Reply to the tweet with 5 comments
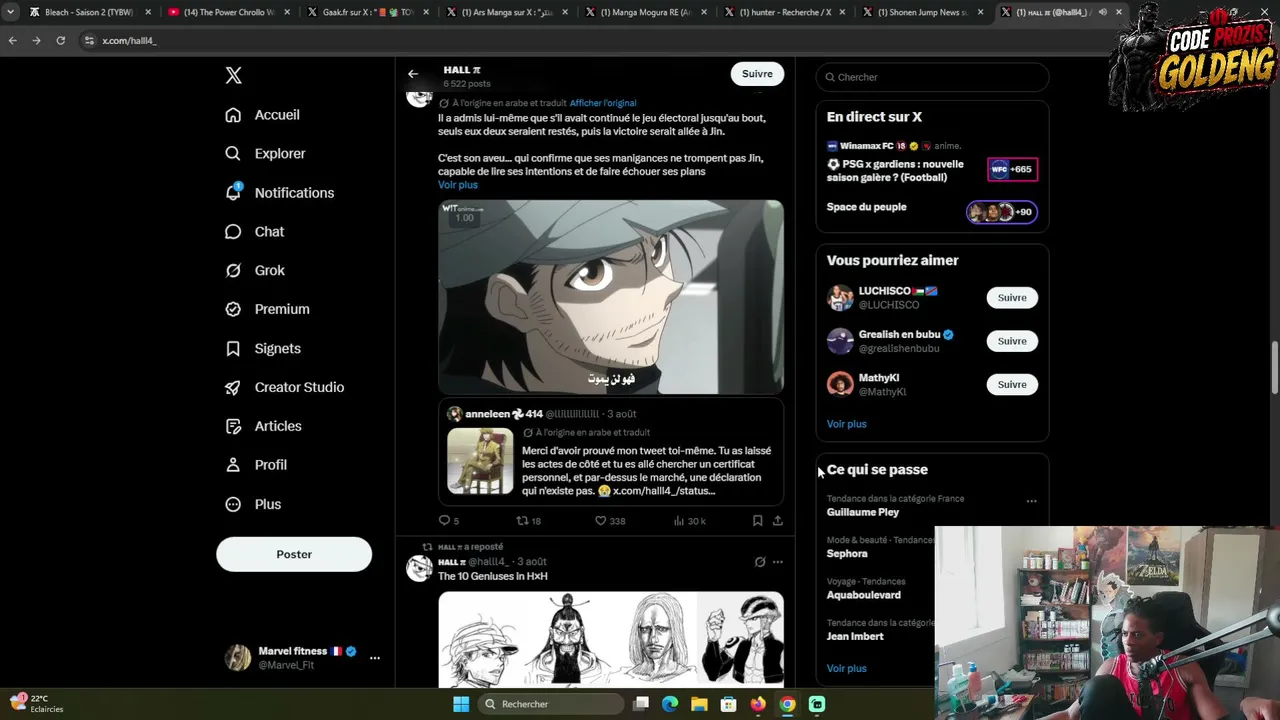This screenshot has width=1280, height=720. 449,521
